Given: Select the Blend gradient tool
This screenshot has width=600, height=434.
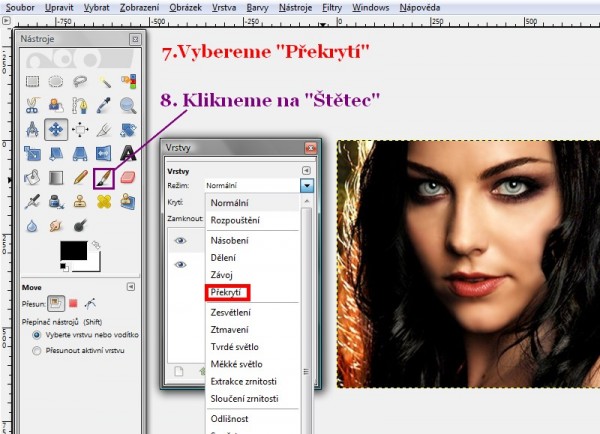Looking at the screenshot, I should tap(56, 178).
